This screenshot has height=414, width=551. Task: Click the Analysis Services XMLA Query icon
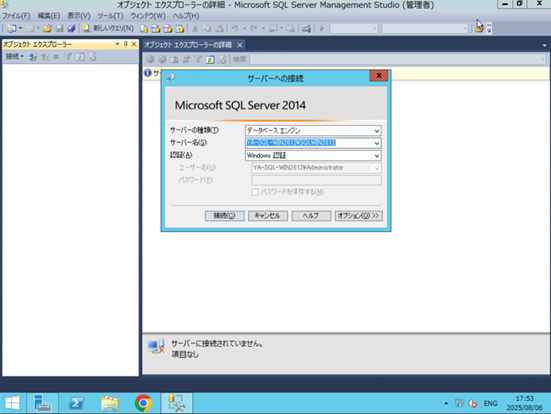tap(180, 28)
